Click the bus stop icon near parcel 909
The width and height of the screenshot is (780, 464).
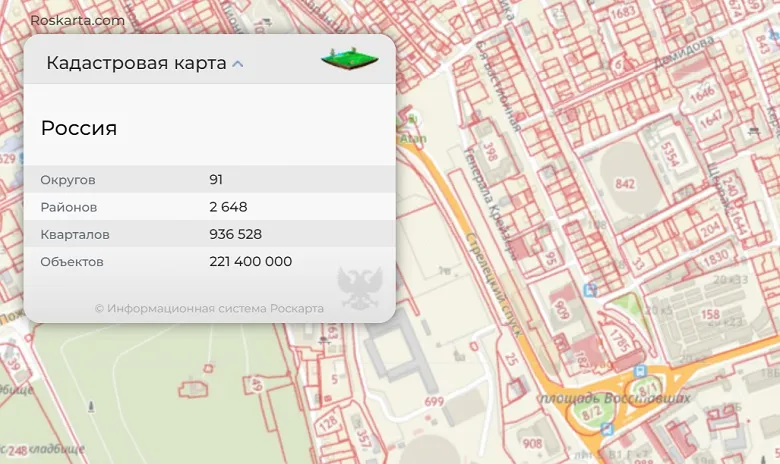point(590,291)
